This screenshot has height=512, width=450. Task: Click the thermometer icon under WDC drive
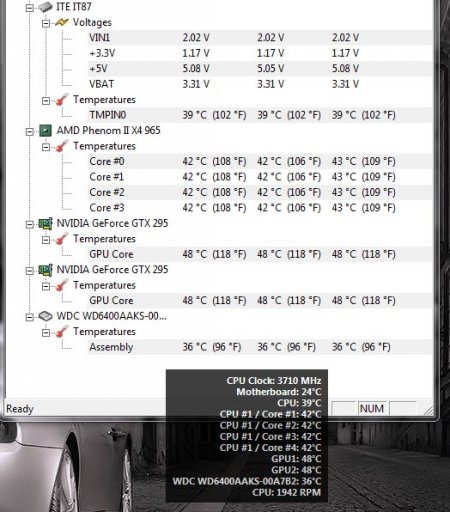[62, 331]
